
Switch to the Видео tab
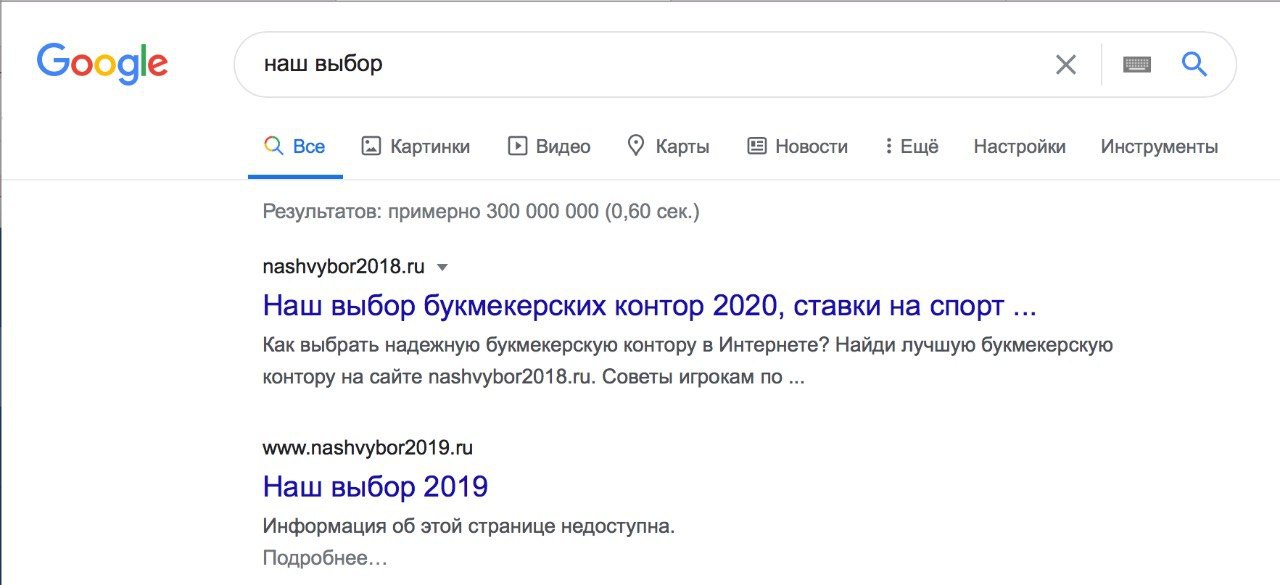point(549,147)
